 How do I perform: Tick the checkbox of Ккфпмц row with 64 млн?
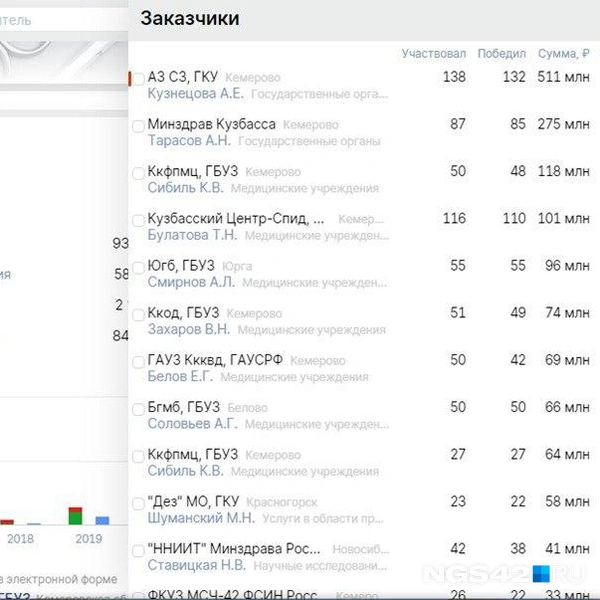tap(138, 457)
